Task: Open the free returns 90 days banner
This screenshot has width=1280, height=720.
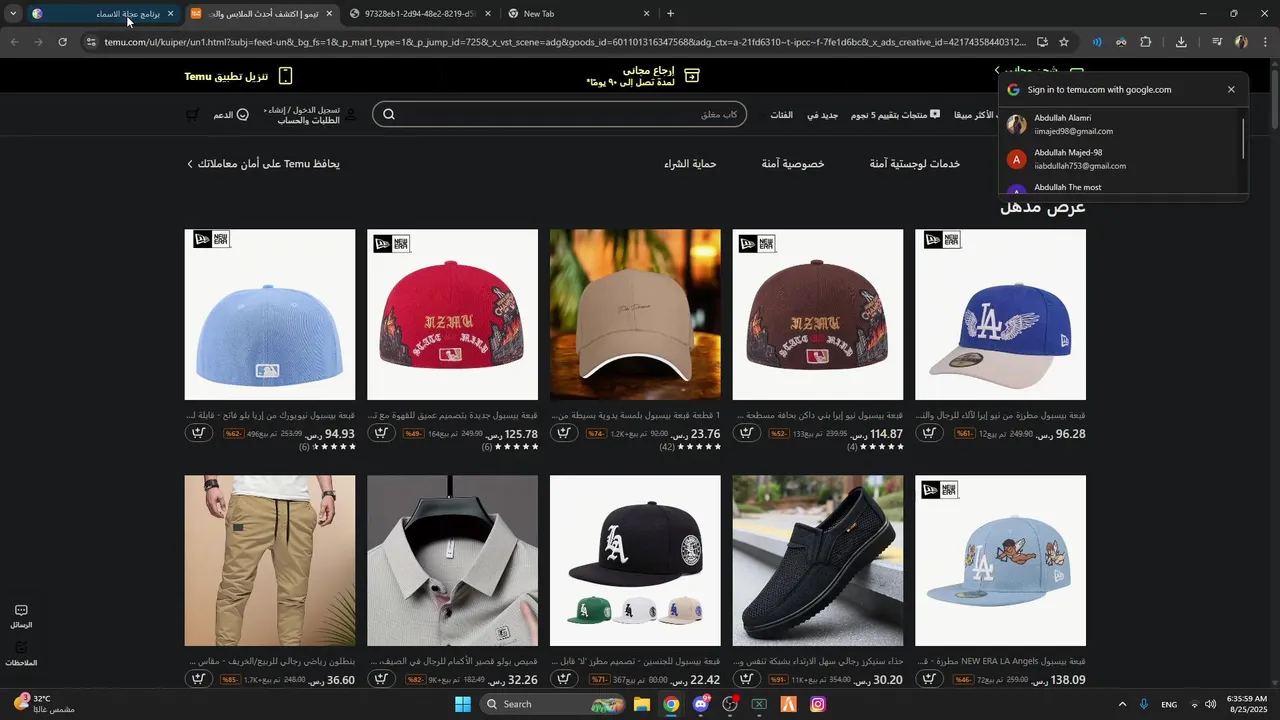Action: tap(643, 76)
